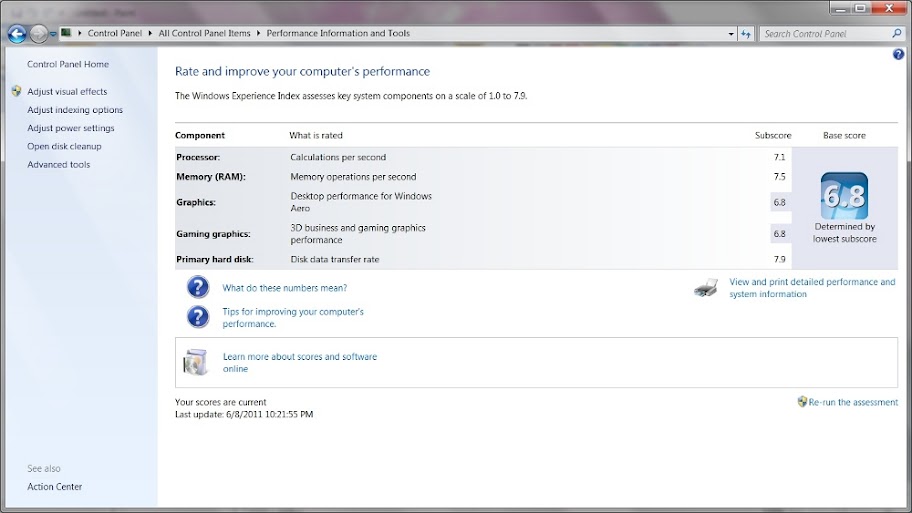912x513 pixels.
Task: Open disk cleanup link
Action: pyautogui.click(x=64, y=146)
